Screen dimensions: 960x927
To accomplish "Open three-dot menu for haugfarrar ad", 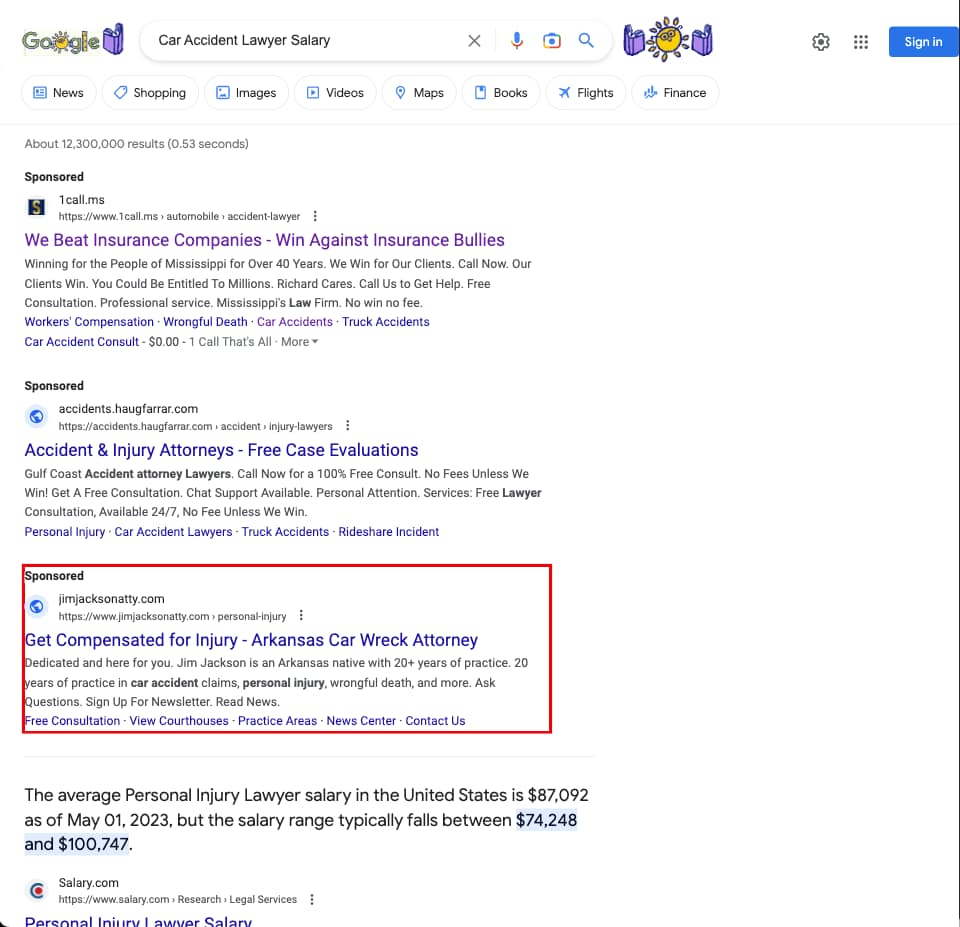I will (x=347, y=426).
